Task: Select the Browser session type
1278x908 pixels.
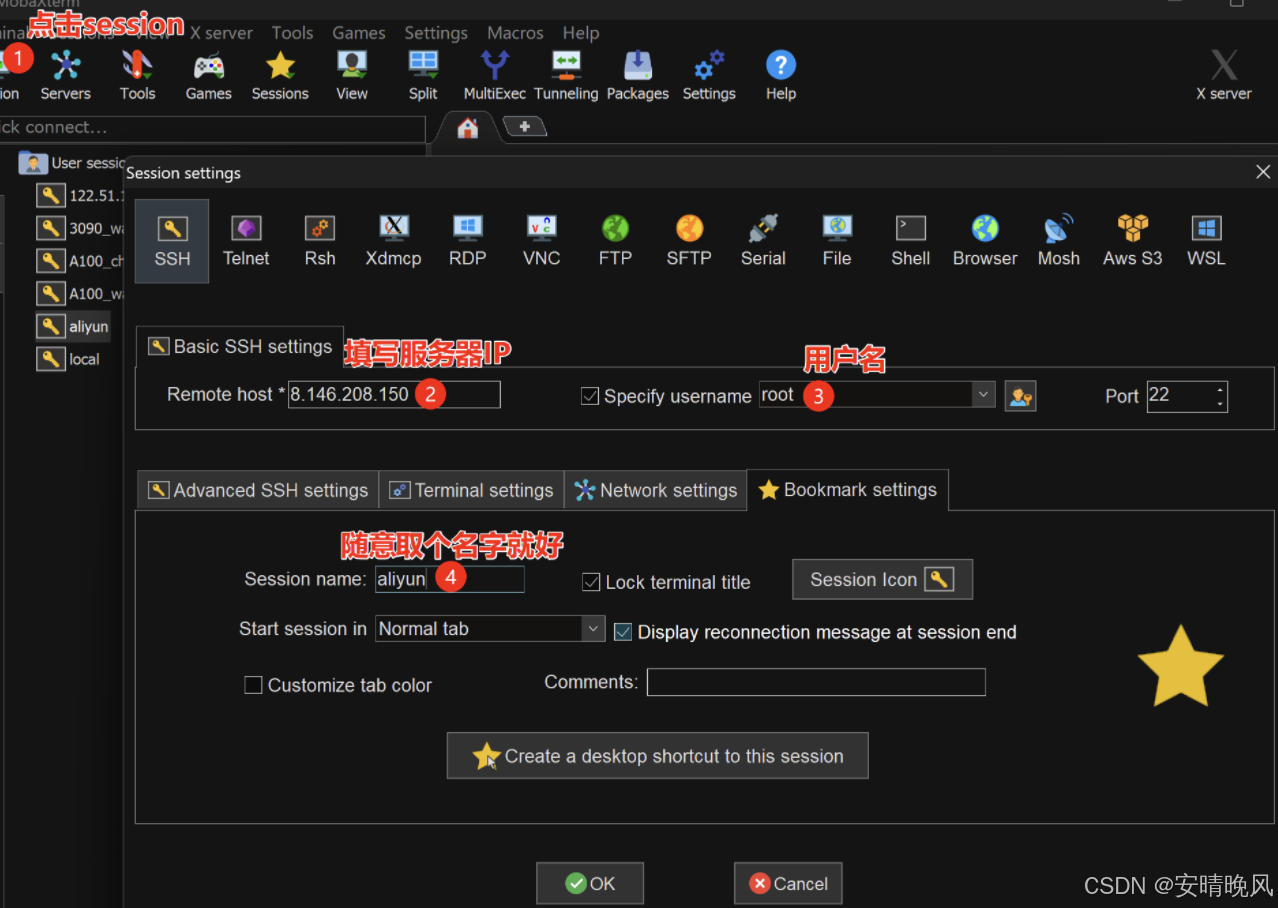Action: coord(985,241)
